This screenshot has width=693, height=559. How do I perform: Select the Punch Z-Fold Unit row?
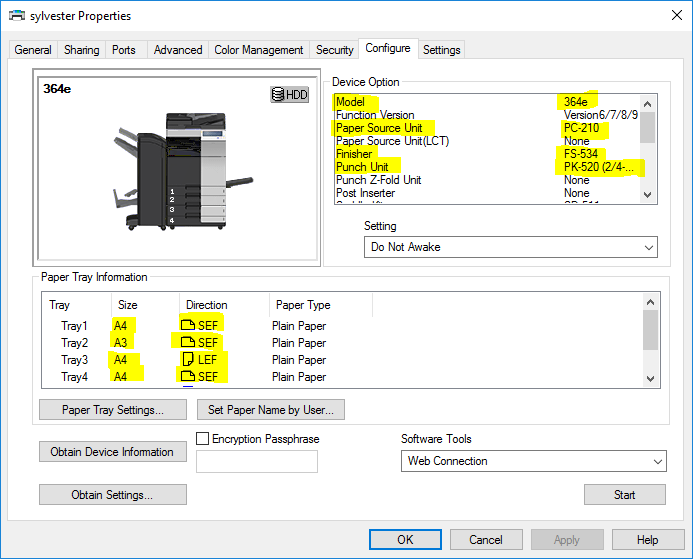click(487, 180)
